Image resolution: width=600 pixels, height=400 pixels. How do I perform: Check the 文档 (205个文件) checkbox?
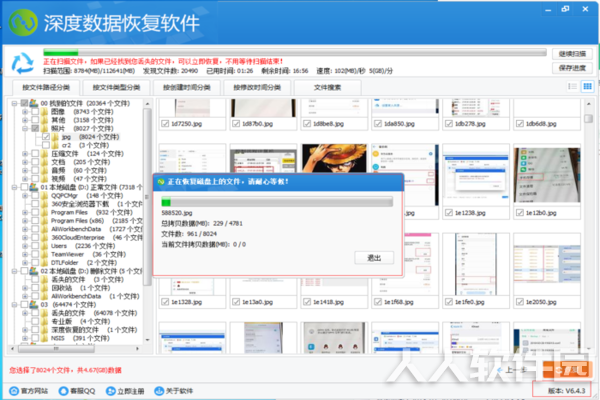[x=35, y=162]
